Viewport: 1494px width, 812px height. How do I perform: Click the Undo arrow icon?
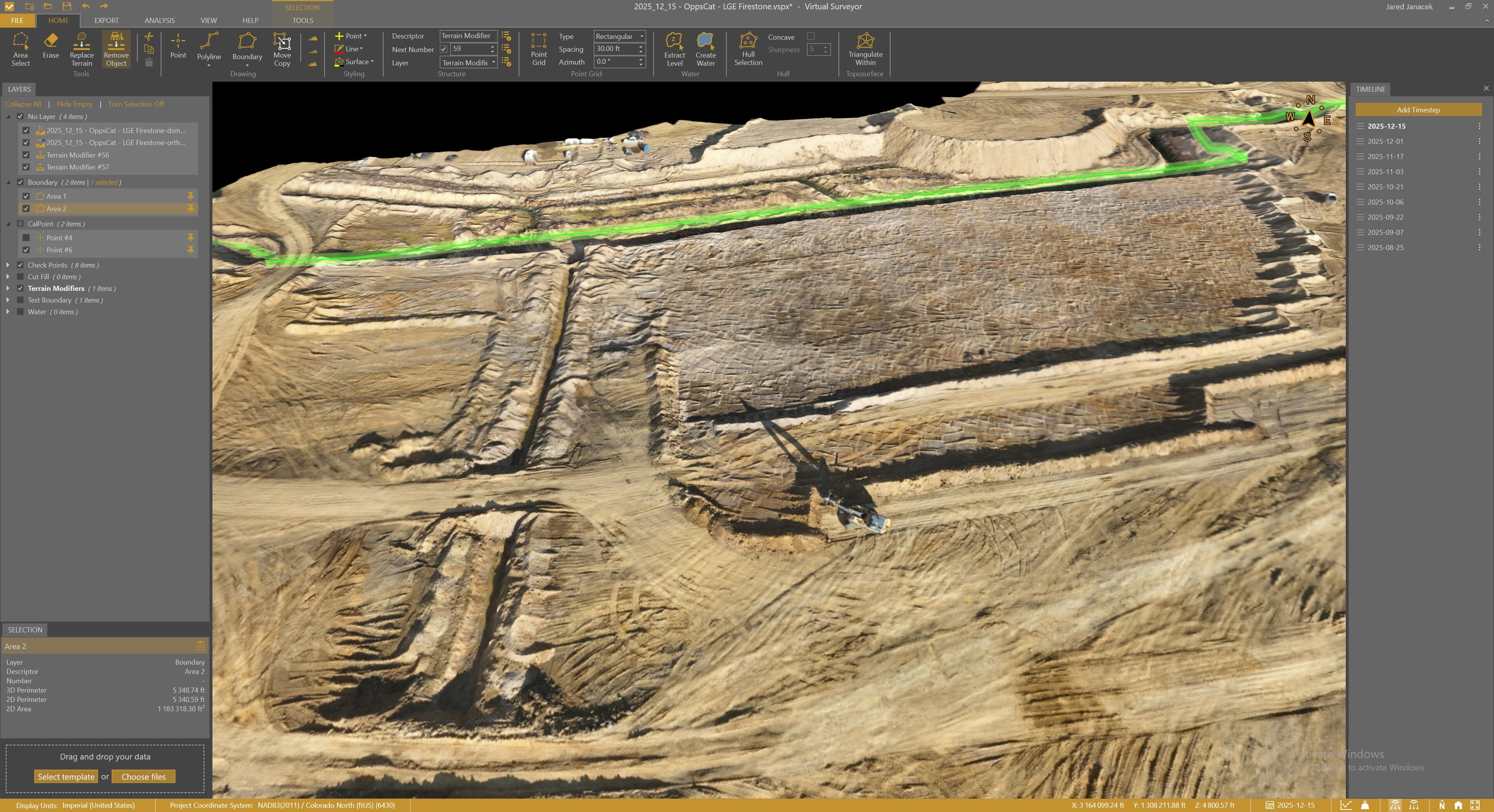tap(86, 6)
